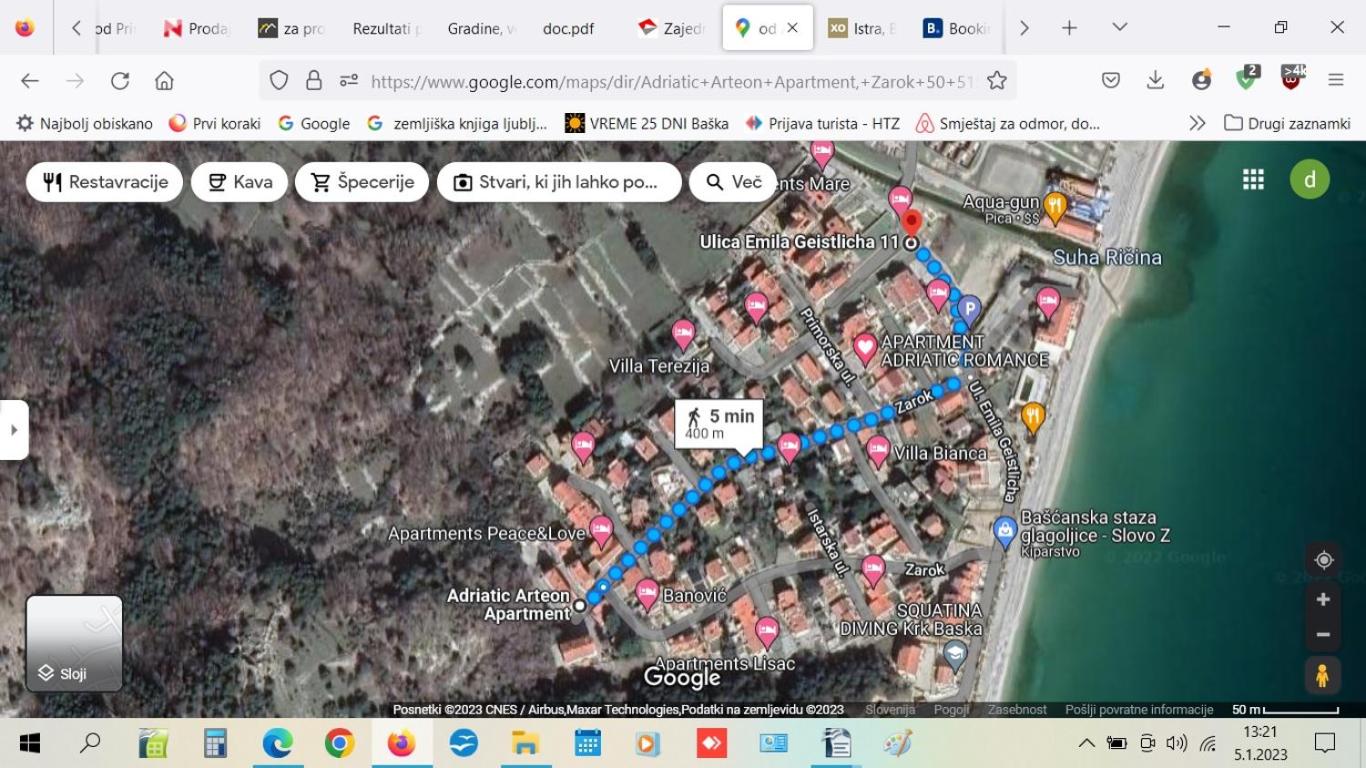Open Google Chrome from the taskbar
The image size is (1366, 768).
(340, 743)
